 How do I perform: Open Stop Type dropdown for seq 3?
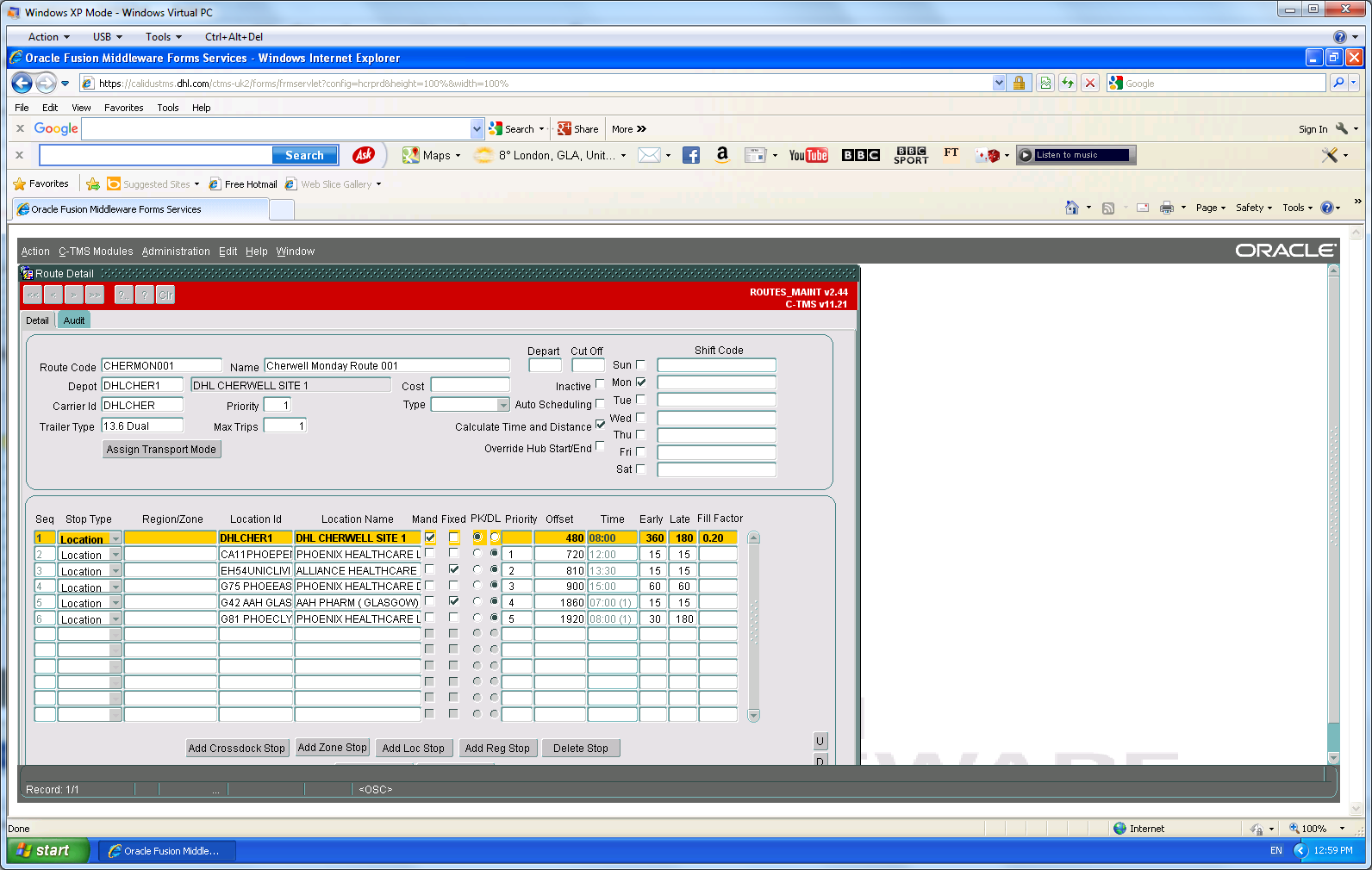pos(115,570)
